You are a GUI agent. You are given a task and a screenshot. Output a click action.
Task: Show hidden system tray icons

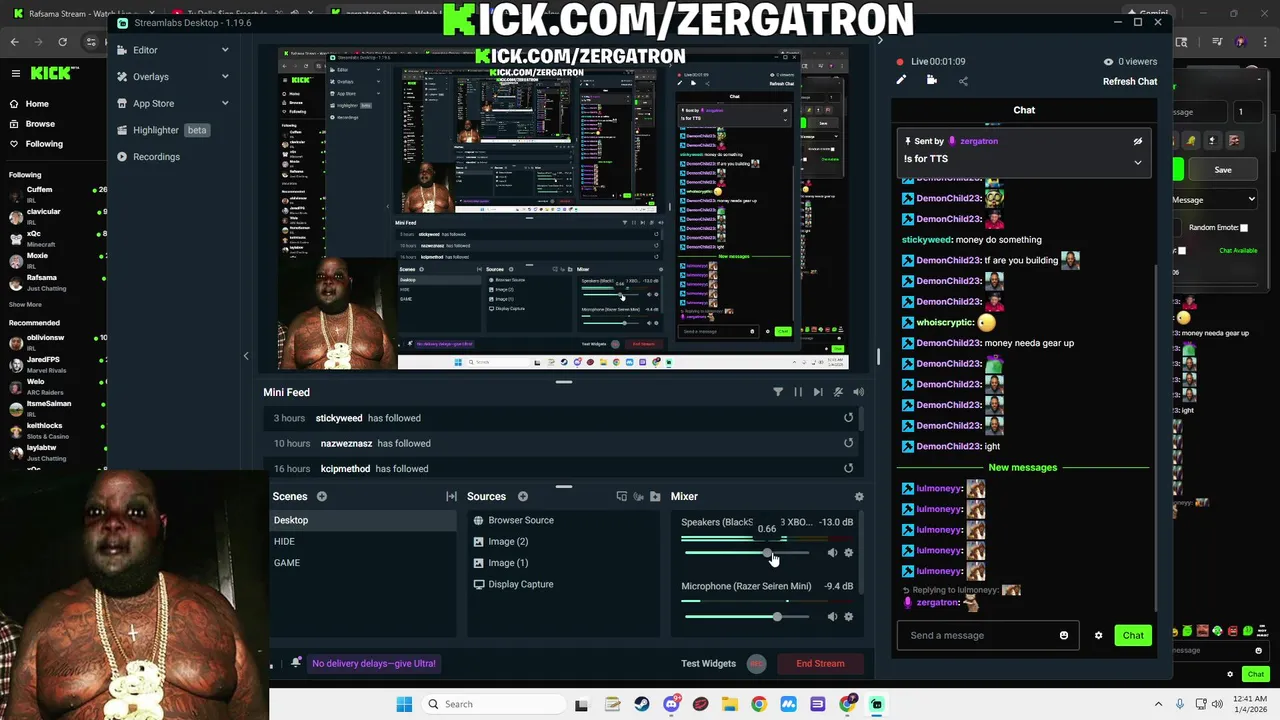[x=1159, y=704]
